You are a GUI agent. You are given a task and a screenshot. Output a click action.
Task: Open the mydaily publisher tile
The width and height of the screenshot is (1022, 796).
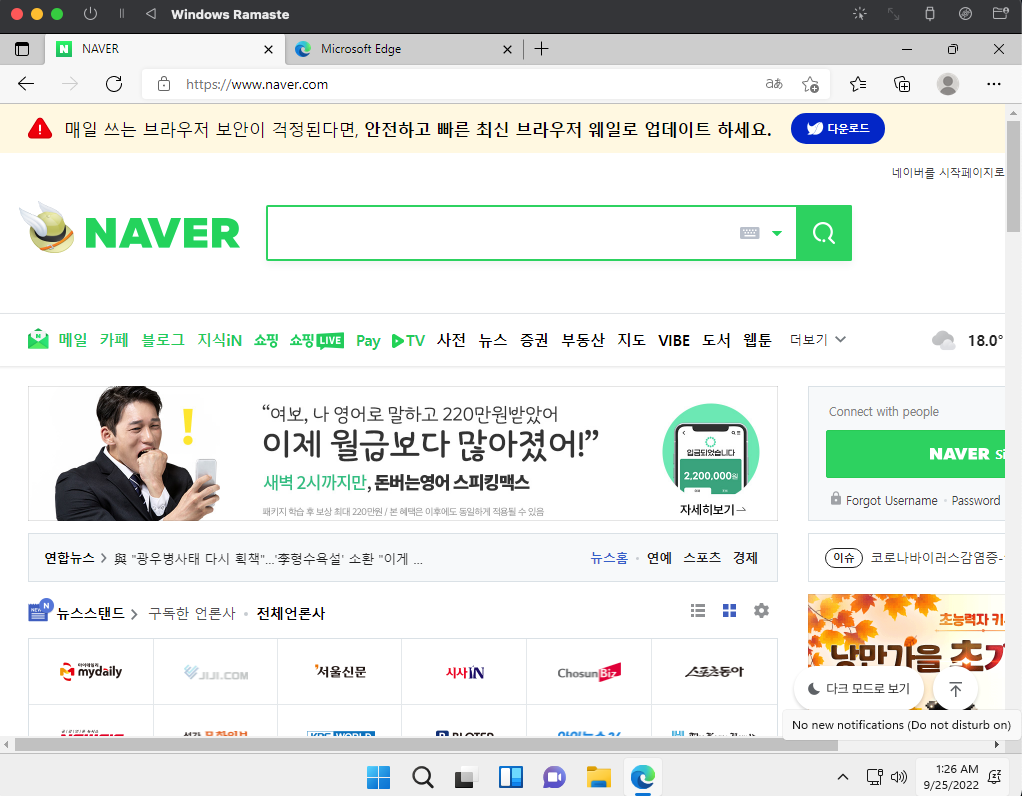point(91,671)
